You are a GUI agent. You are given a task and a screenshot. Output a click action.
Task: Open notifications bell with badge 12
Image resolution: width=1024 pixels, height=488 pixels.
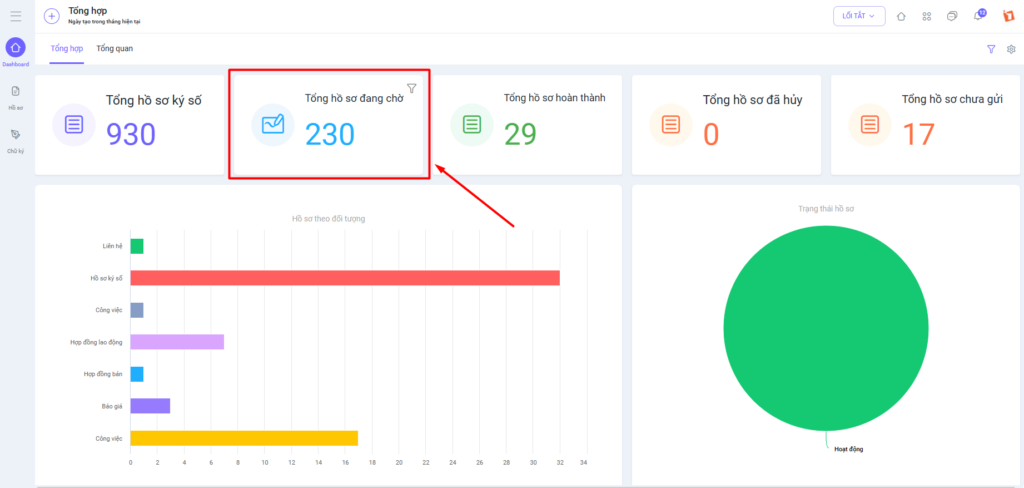point(978,16)
